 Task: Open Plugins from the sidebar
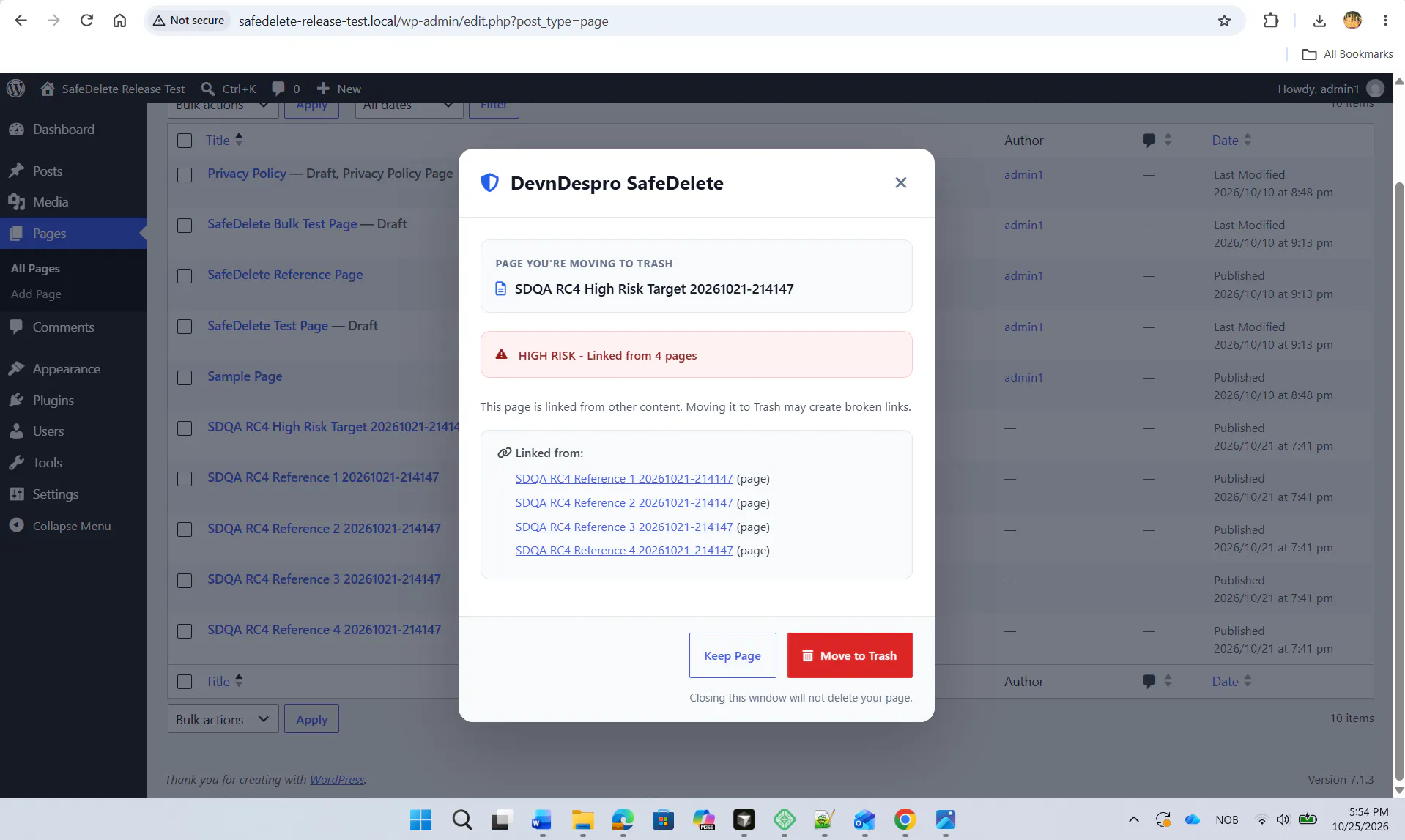click(x=53, y=401)
